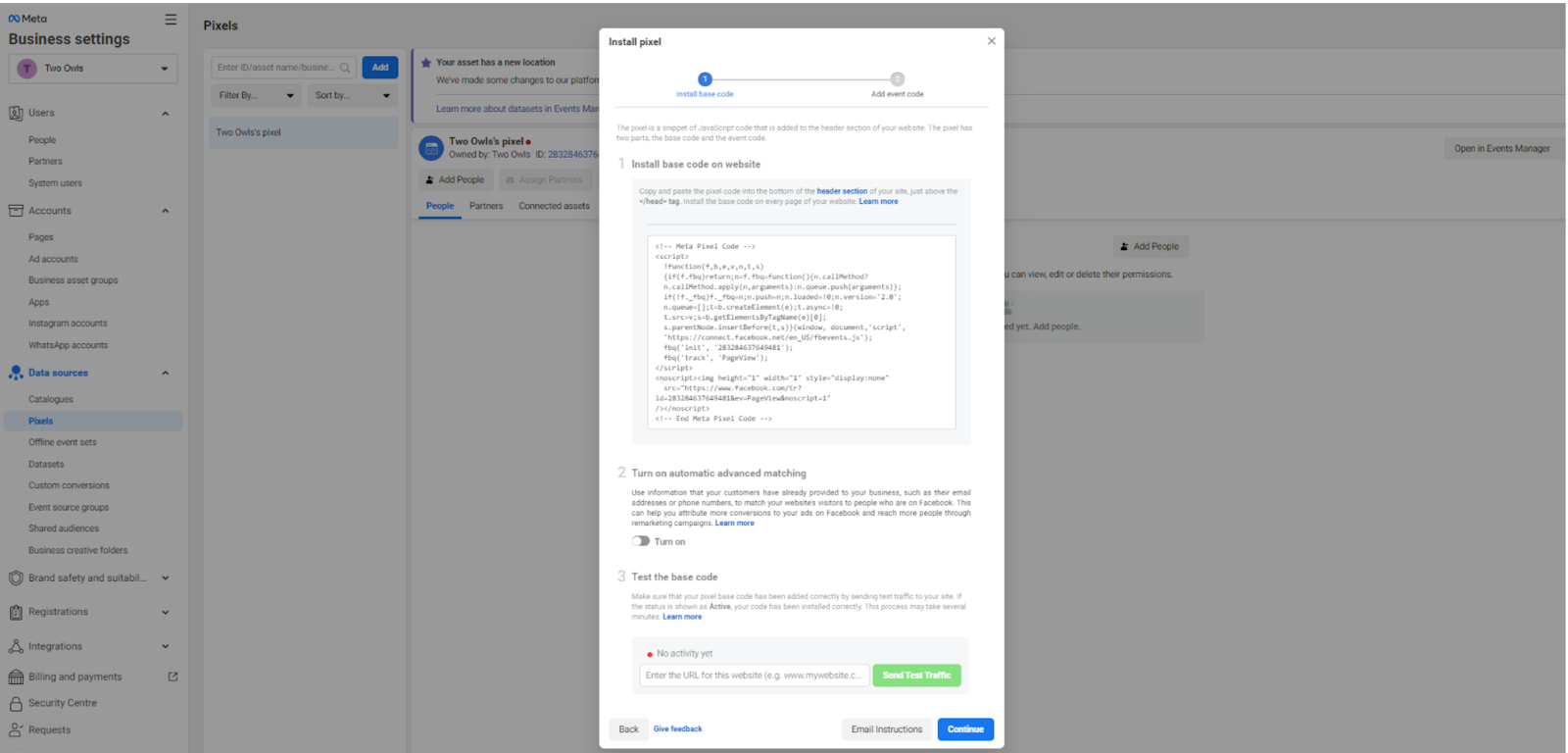The width and height of the screenshot is (1568, 753).
Task: Click the Give feedback link
Action: point(678,729)
